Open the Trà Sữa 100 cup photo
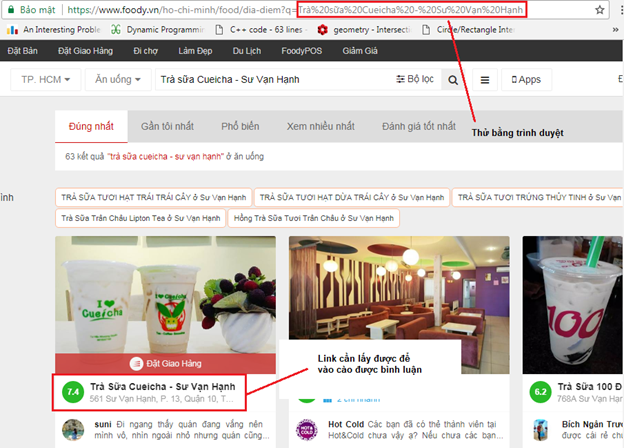The width and height of the screenshot is (624, 448). pos(573,305)
